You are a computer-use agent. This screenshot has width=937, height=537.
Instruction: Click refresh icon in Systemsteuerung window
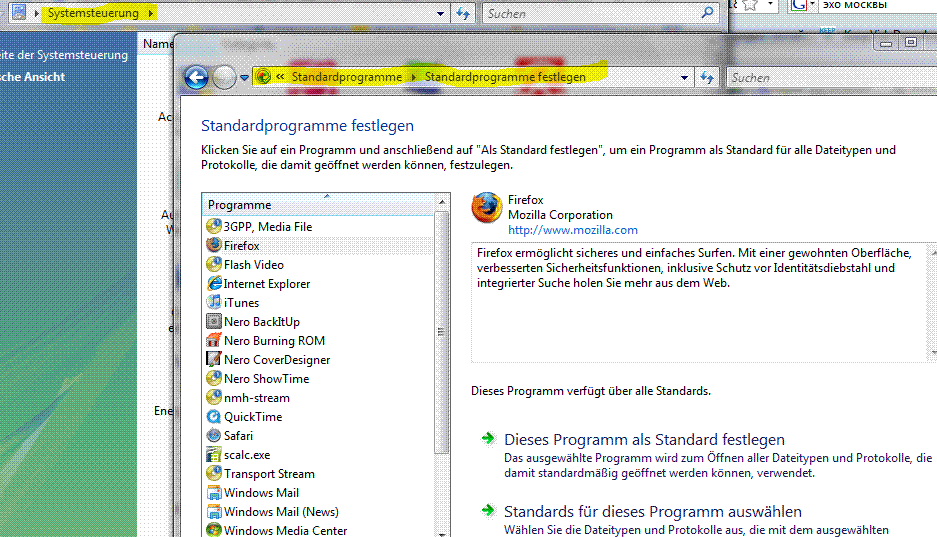click(463, 13)
